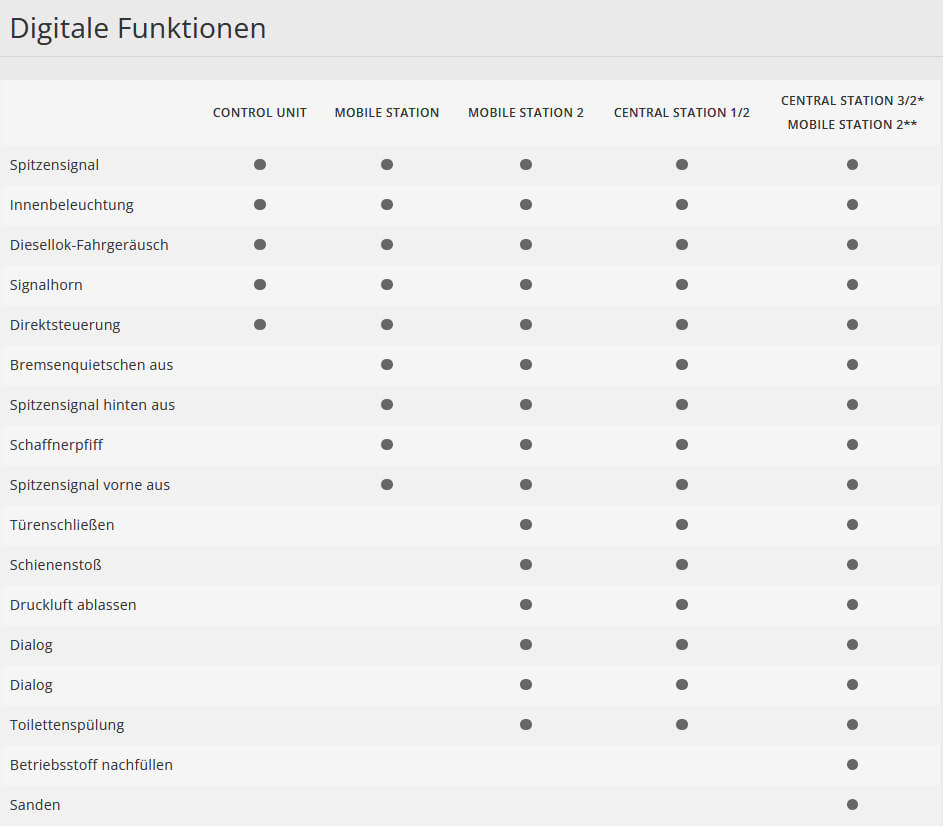The width and height of the screenshot is (943, 826).
Task: Select the Spitzensignal hinten aus row label
Action: click(x=92, y=405)
